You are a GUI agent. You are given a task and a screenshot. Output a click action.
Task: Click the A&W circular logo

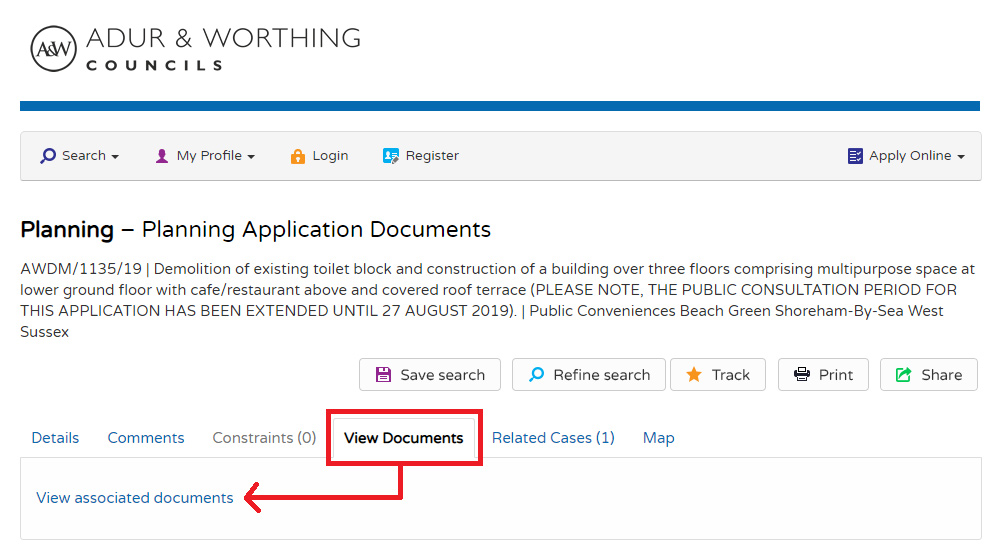click(x=54, y=48)
